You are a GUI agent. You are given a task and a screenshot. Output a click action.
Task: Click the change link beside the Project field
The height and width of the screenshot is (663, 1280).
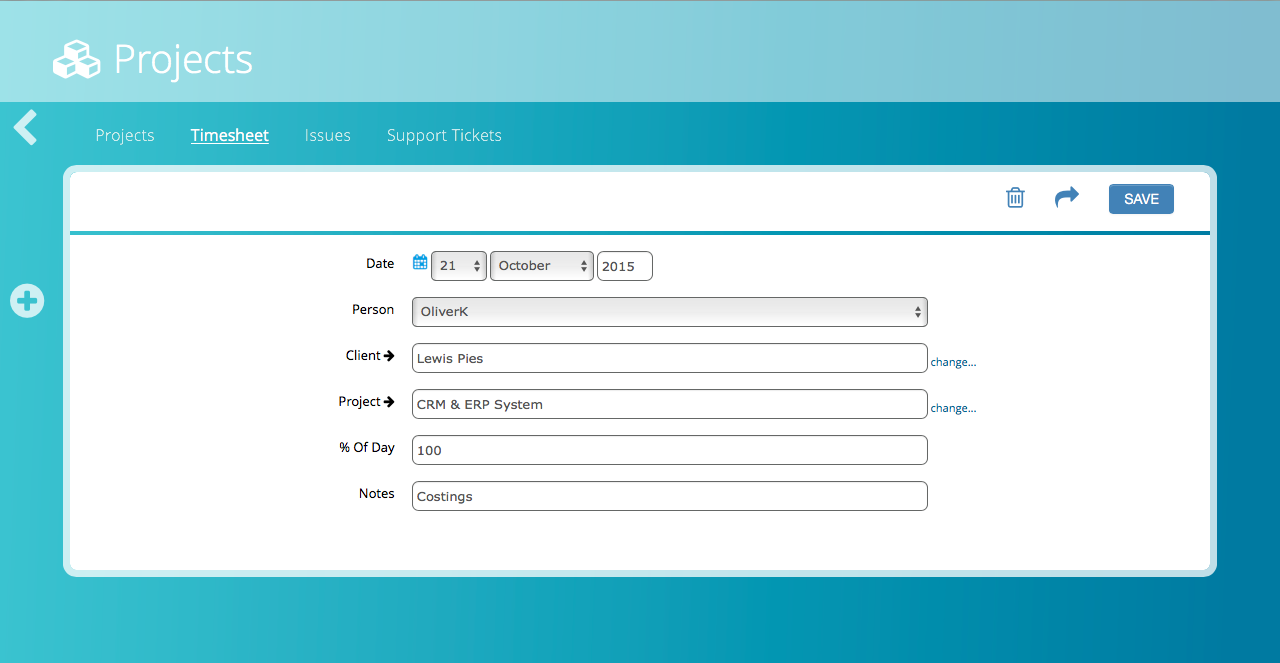click(953, 408)
